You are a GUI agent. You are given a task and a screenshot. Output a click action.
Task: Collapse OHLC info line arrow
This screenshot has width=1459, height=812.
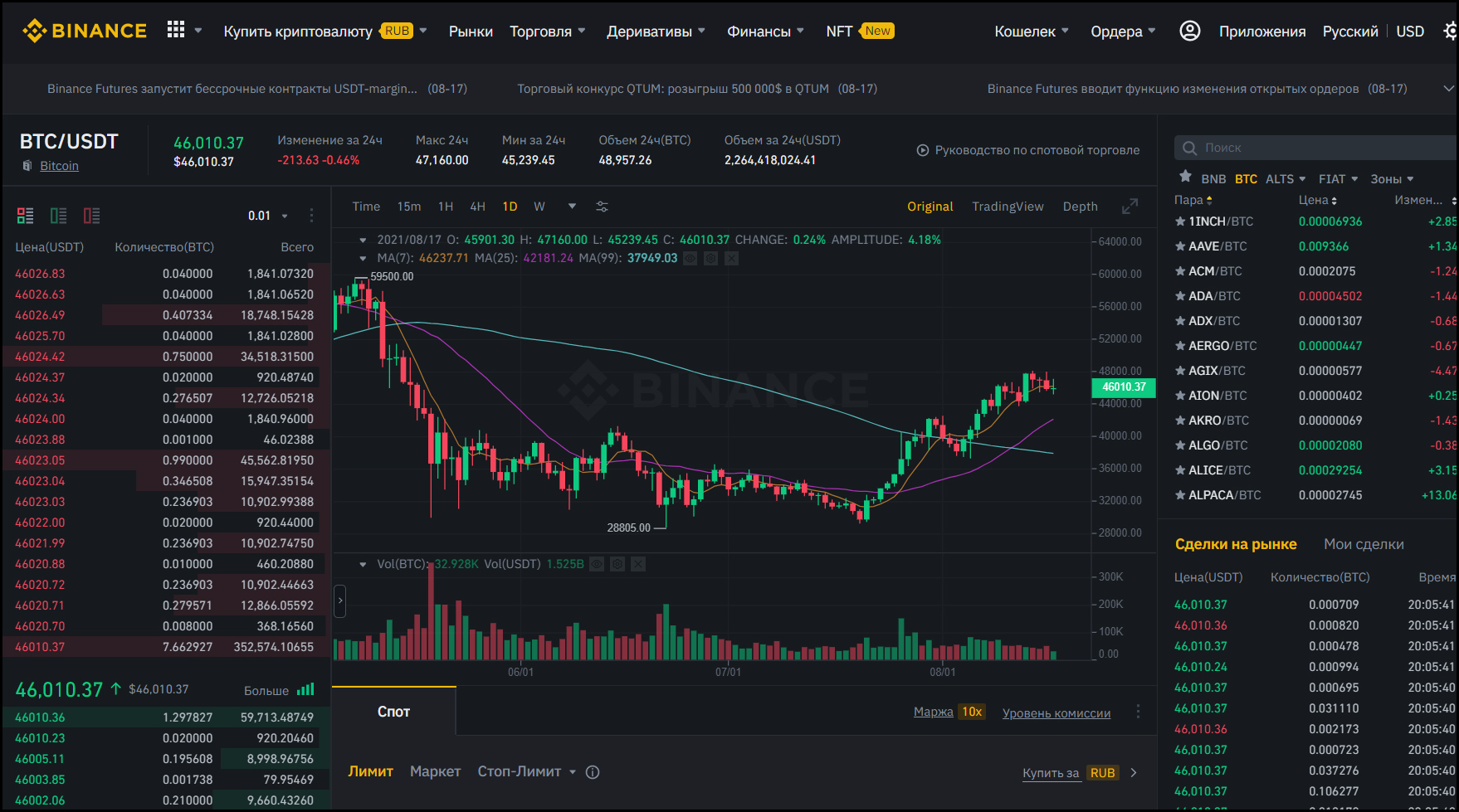tap(363, 240)
